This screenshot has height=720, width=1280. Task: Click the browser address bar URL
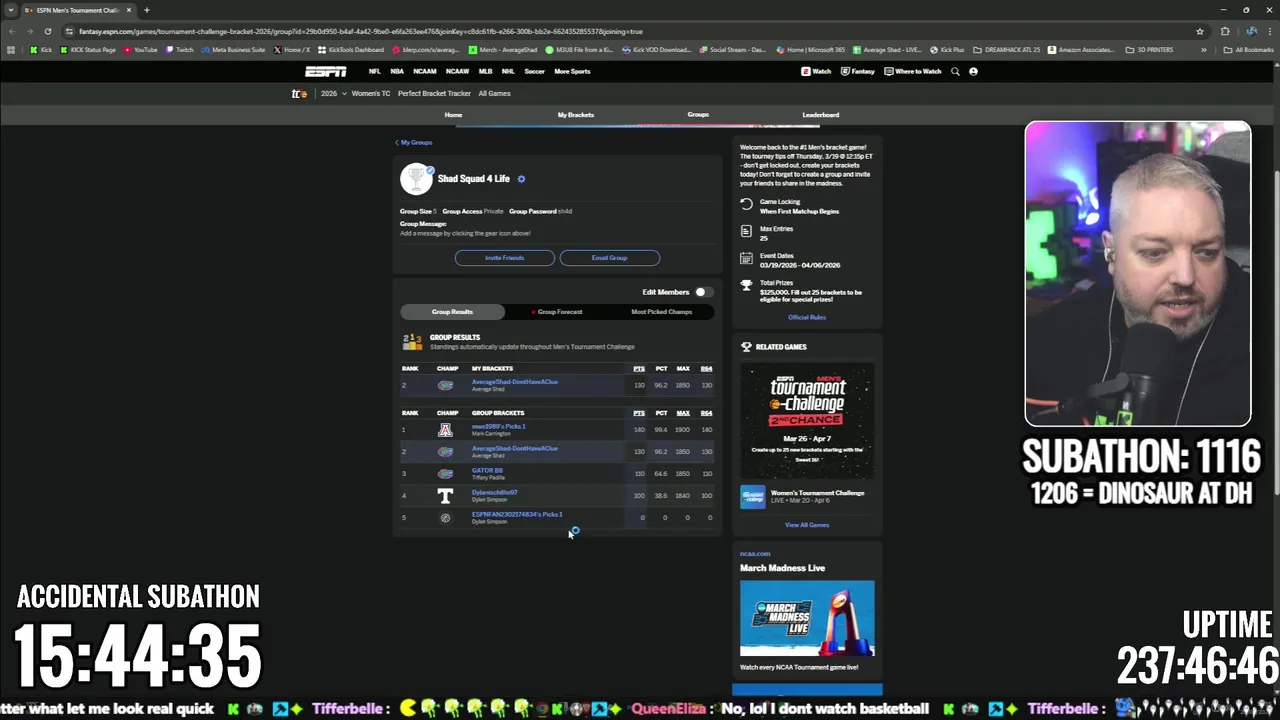[360, 31]
